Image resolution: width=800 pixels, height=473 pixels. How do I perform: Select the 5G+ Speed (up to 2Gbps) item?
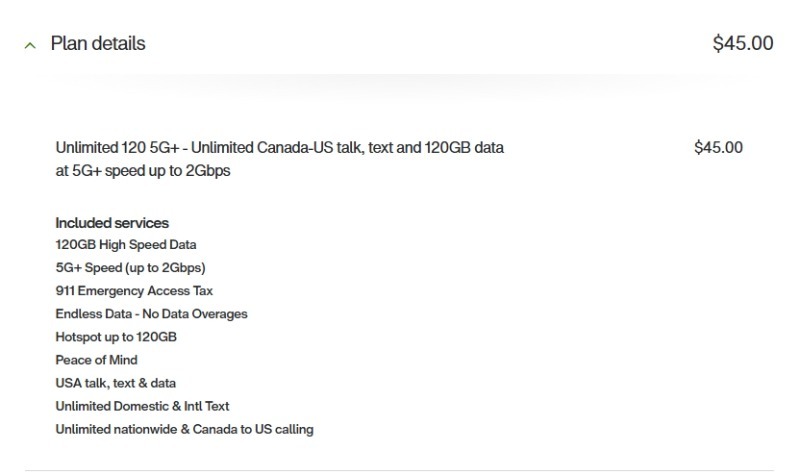[x=131, y=268]
